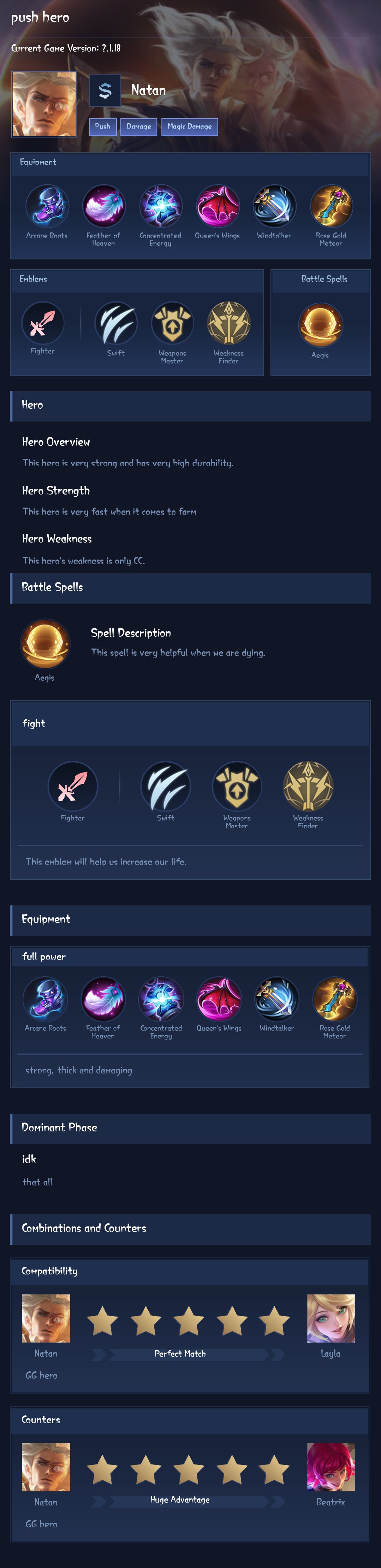Select the Aegis icon beside Spell Description
Viewport: 381px width, 1568px height.
(44, 644)
